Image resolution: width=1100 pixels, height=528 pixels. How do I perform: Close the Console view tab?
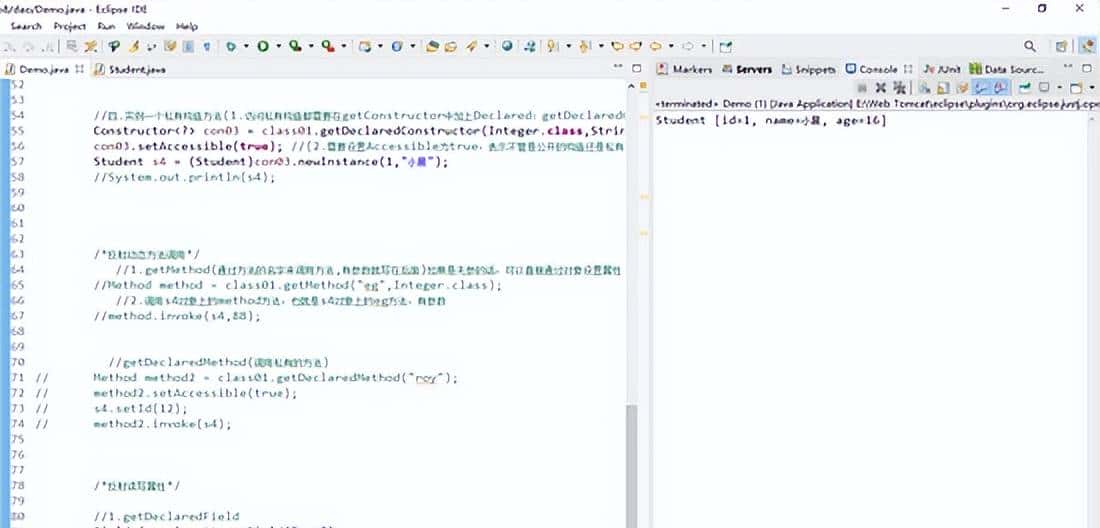point(908,69)
